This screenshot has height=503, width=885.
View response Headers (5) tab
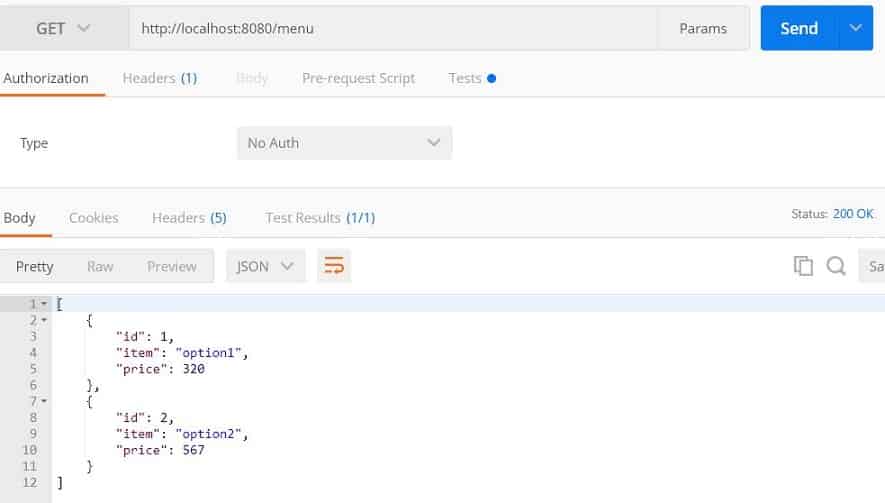click(189, 218)
